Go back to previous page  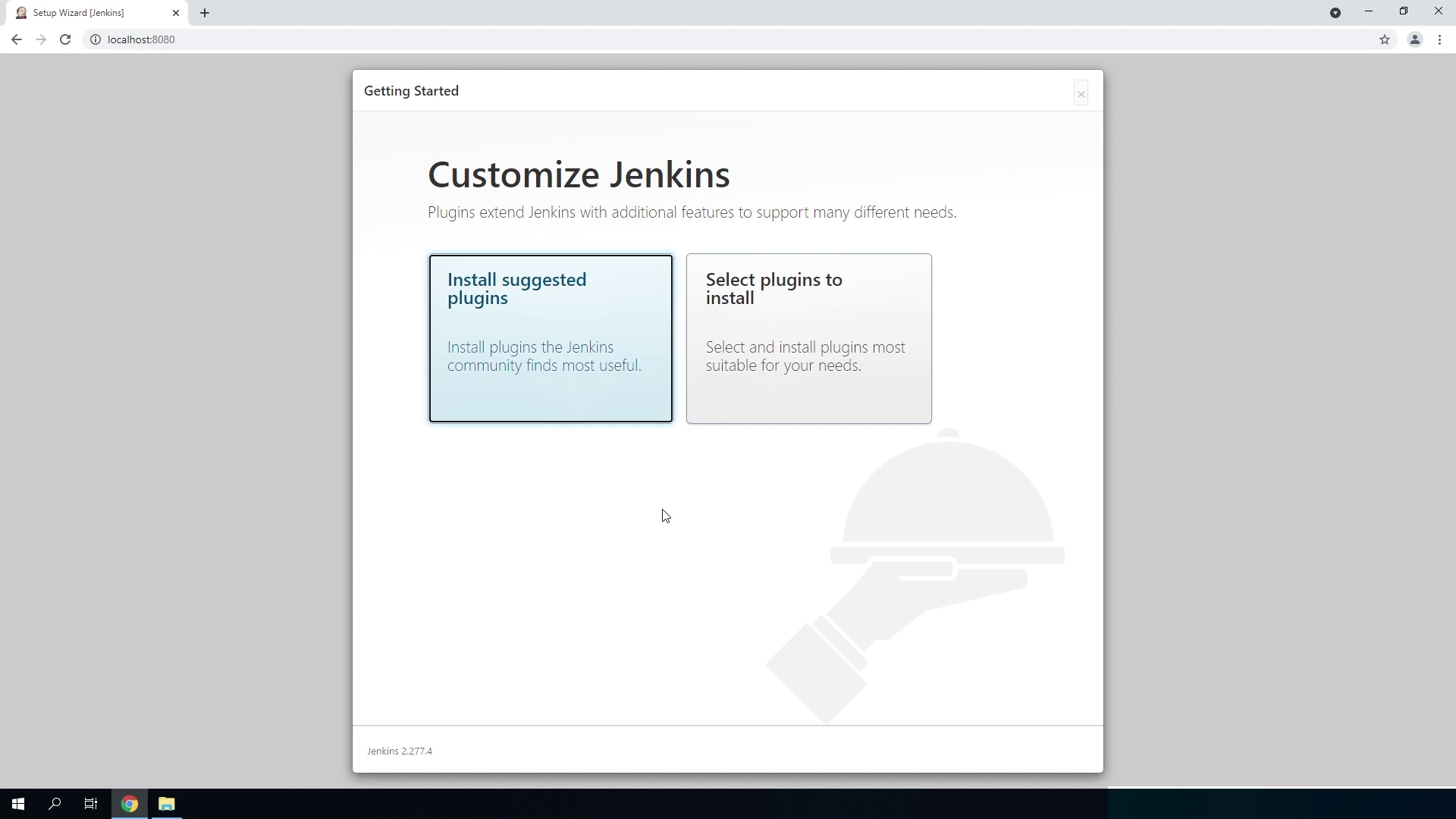click(17, 39)
